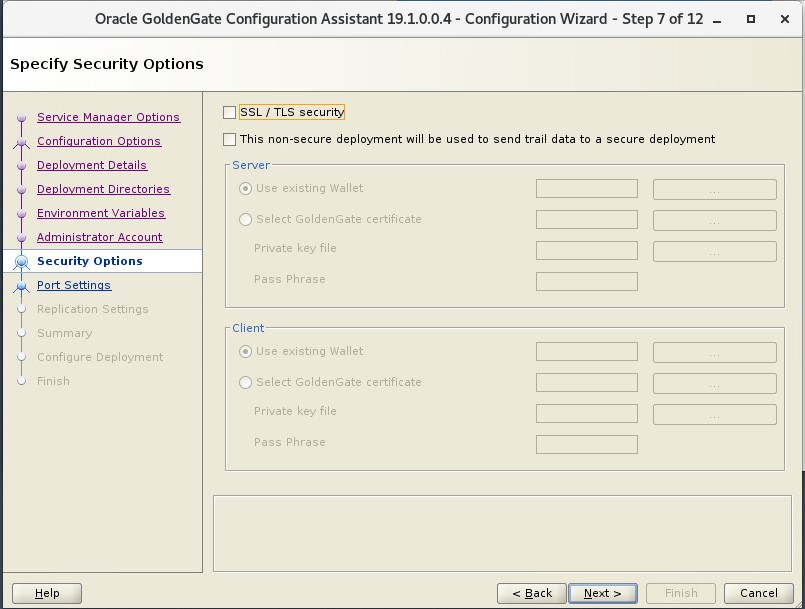805x609 pixels.
Task: Click the Replication Settings step label
Action: click(x=92, y=309)
